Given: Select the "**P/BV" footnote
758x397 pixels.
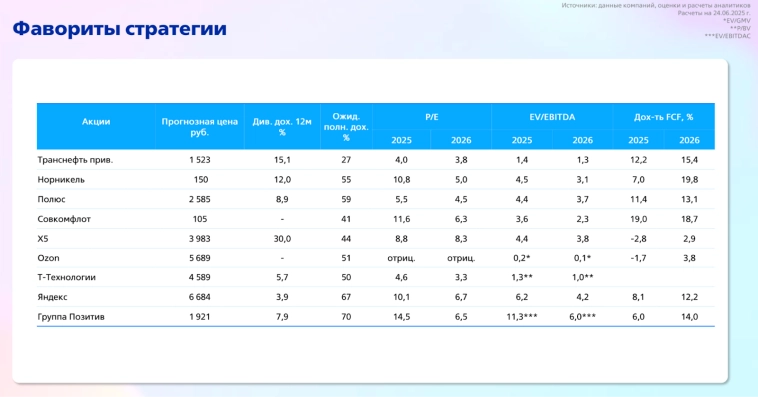Looking at the screenshot, I should tap(741, 29).
